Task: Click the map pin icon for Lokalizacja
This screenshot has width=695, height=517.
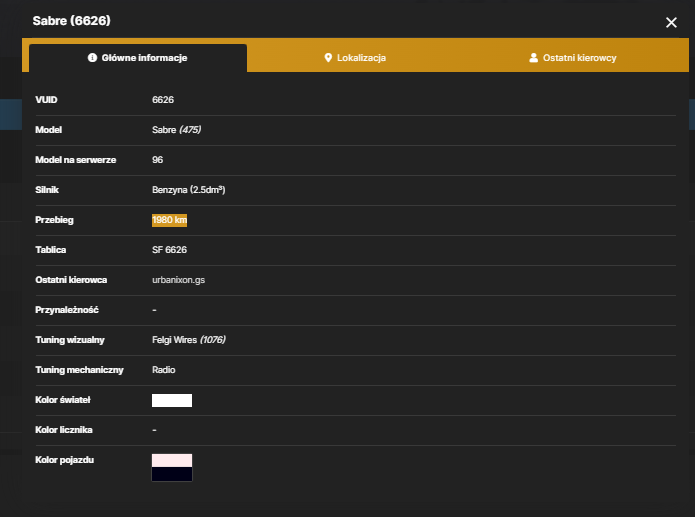Action: [x=328, y=58]
